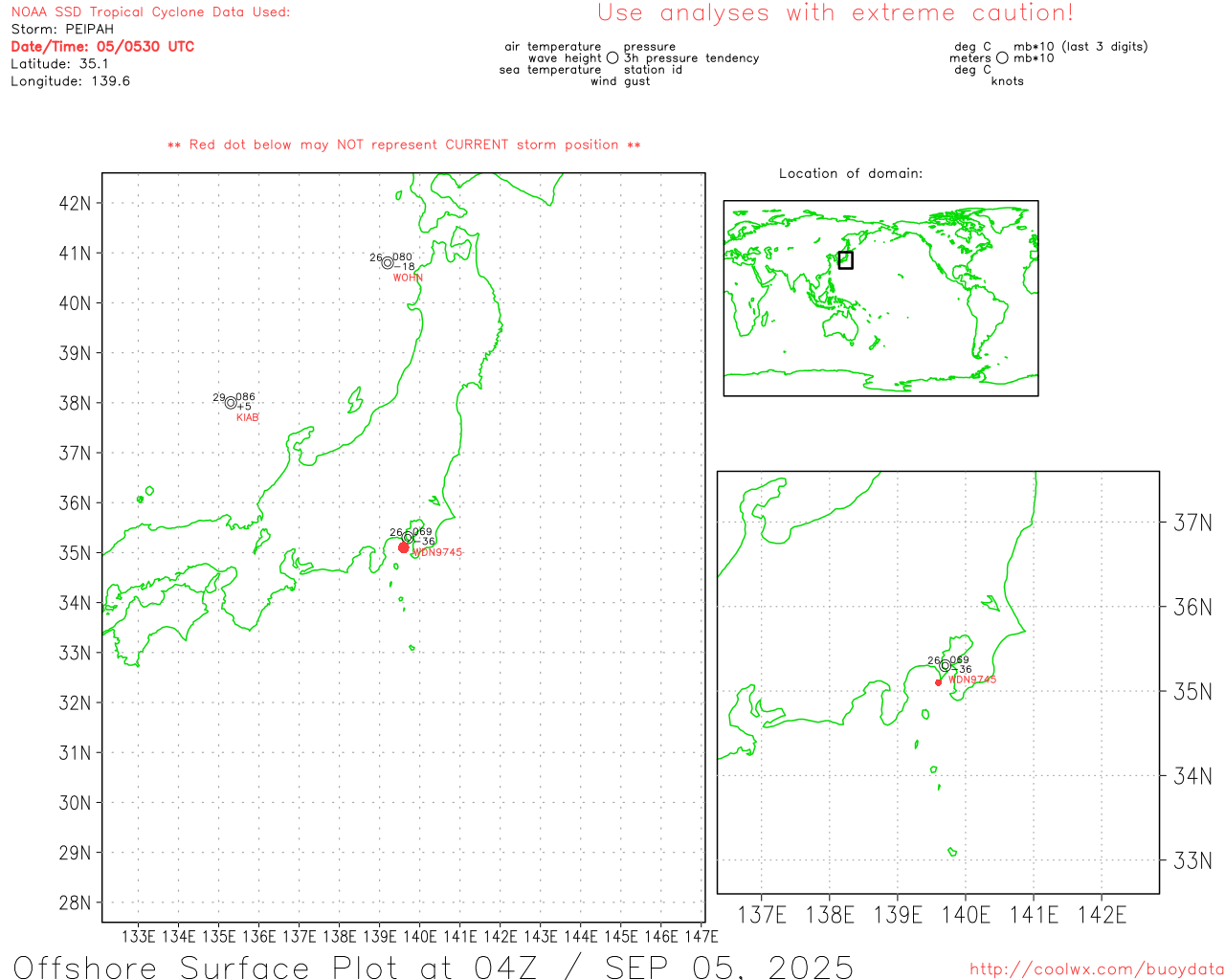
Task: Click the KIAB station circle marker
Action: (x=231, y=403)
